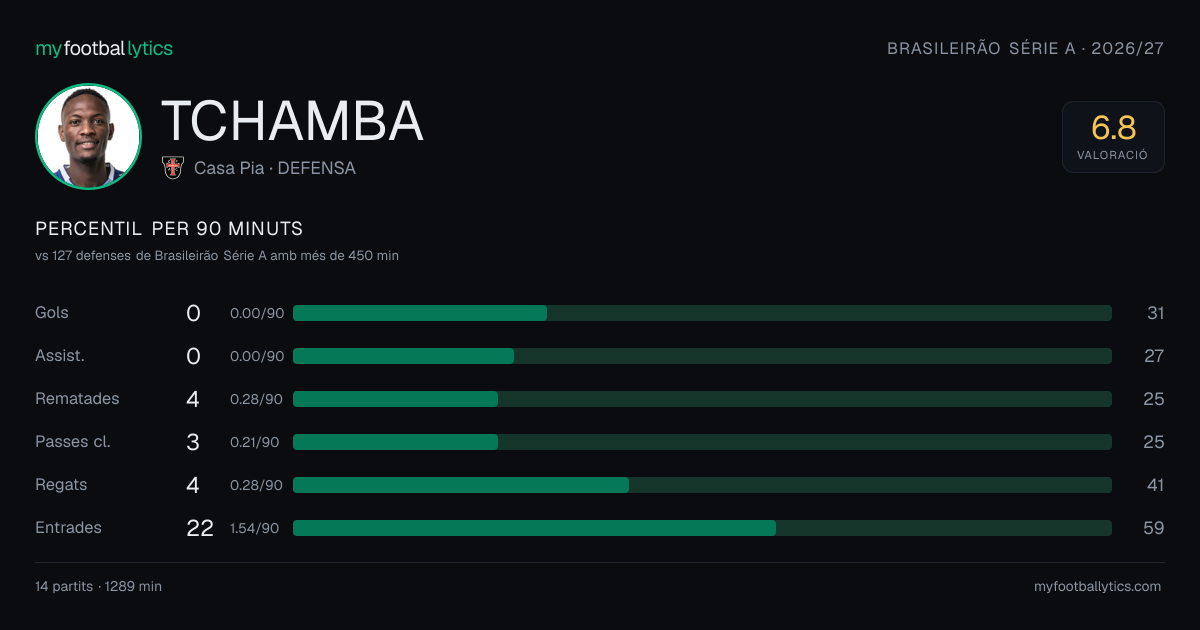Image resolution: width=1200 pixels, height=630 pixels.
Task: Open the myfootballytics.com footer link
Action: click(x=1098, y=587)
